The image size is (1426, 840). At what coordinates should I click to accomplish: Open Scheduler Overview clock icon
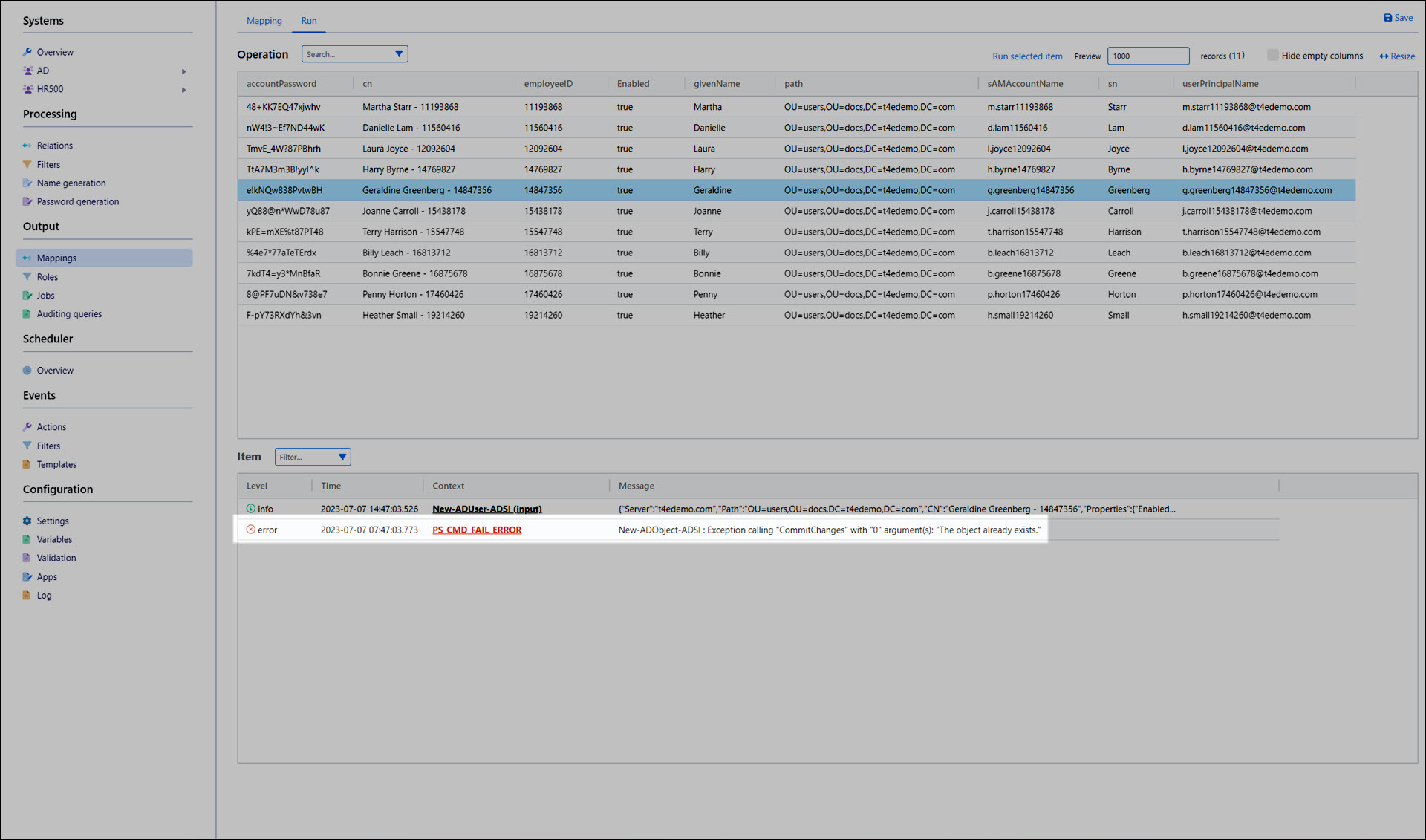27,370
